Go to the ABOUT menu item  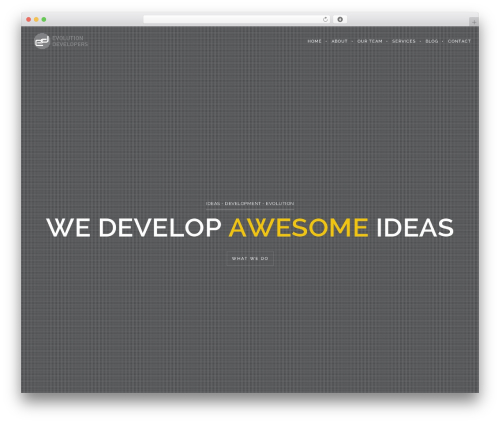point(339,41)
